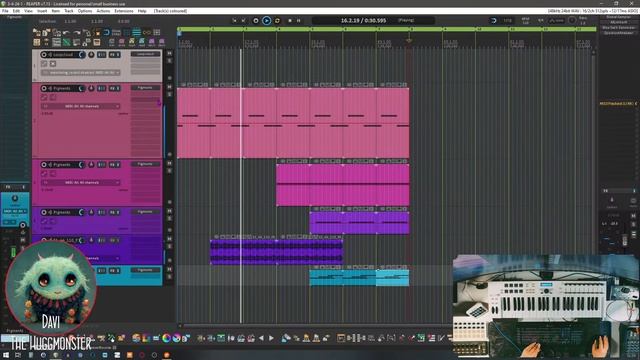Click the webcam keyboard video thumbnail
The width and height of the screenshot is (640, 360).
pyautogui.click(x=546, y=307)
